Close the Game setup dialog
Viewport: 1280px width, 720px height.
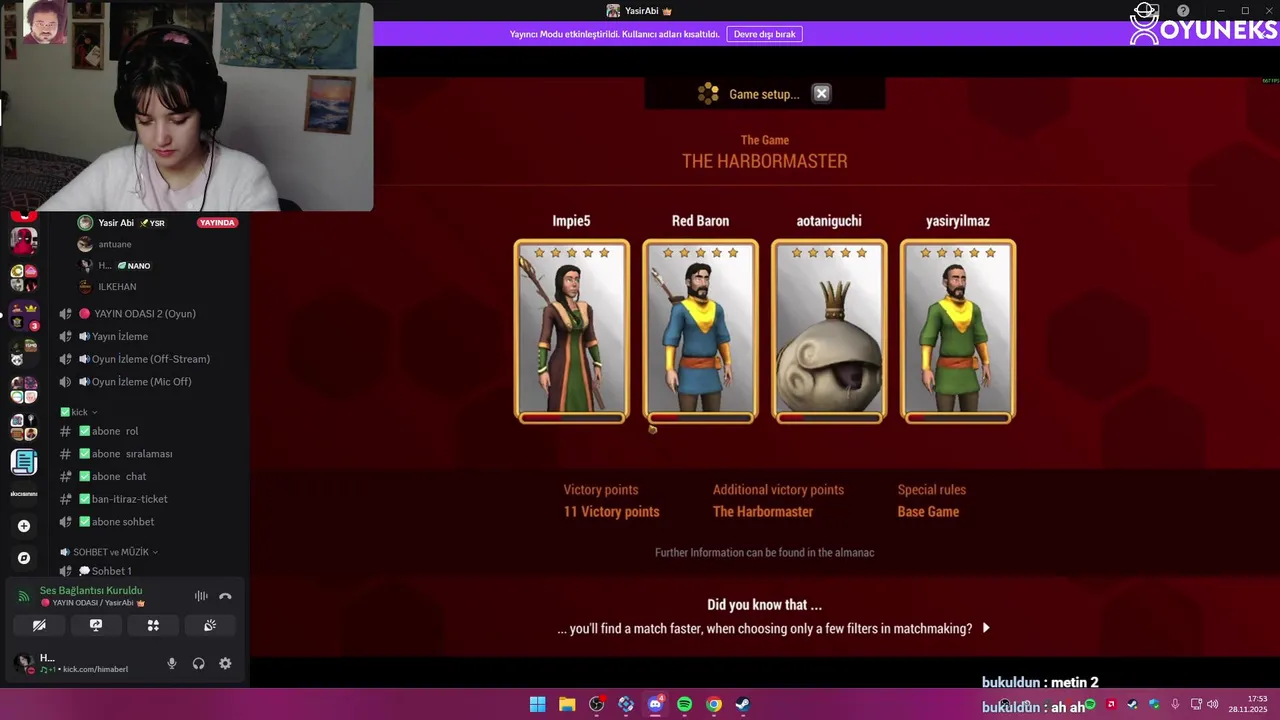(821, 93)
